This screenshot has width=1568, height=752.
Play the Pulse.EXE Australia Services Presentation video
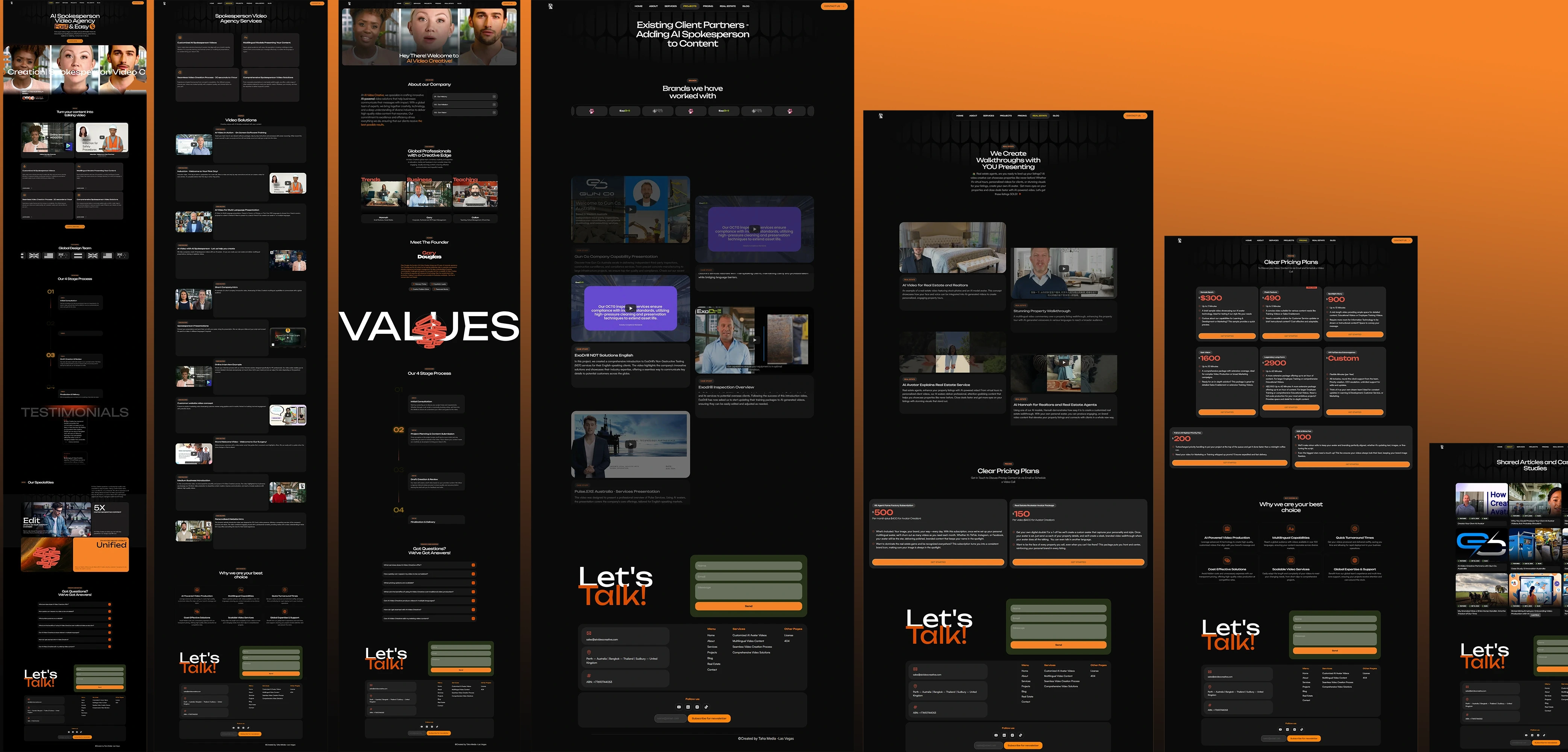631,444
